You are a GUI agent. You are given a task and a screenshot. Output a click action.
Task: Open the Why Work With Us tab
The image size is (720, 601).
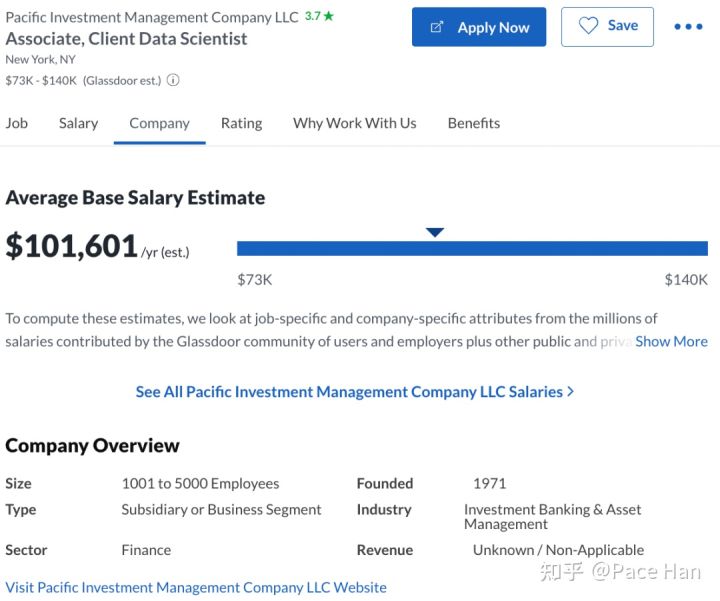point(354,123)
